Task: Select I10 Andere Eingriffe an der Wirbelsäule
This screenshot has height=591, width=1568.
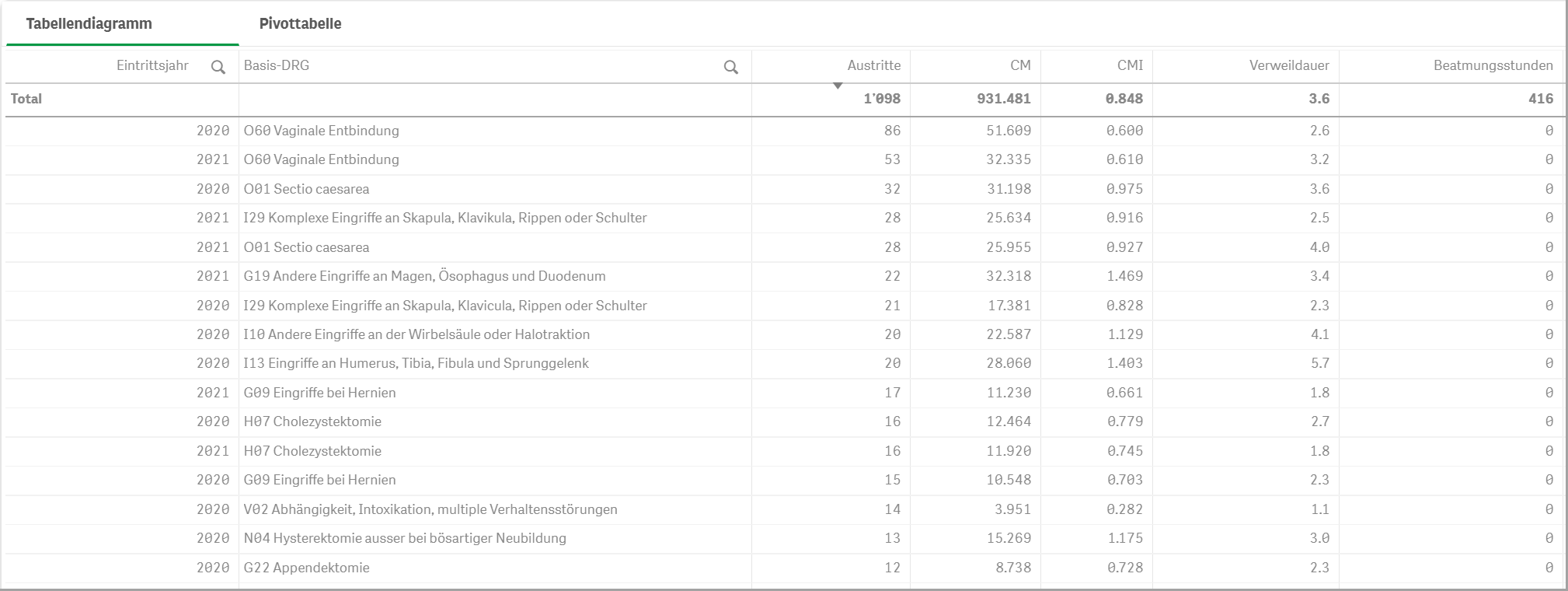Action: (x=416, y=334)
